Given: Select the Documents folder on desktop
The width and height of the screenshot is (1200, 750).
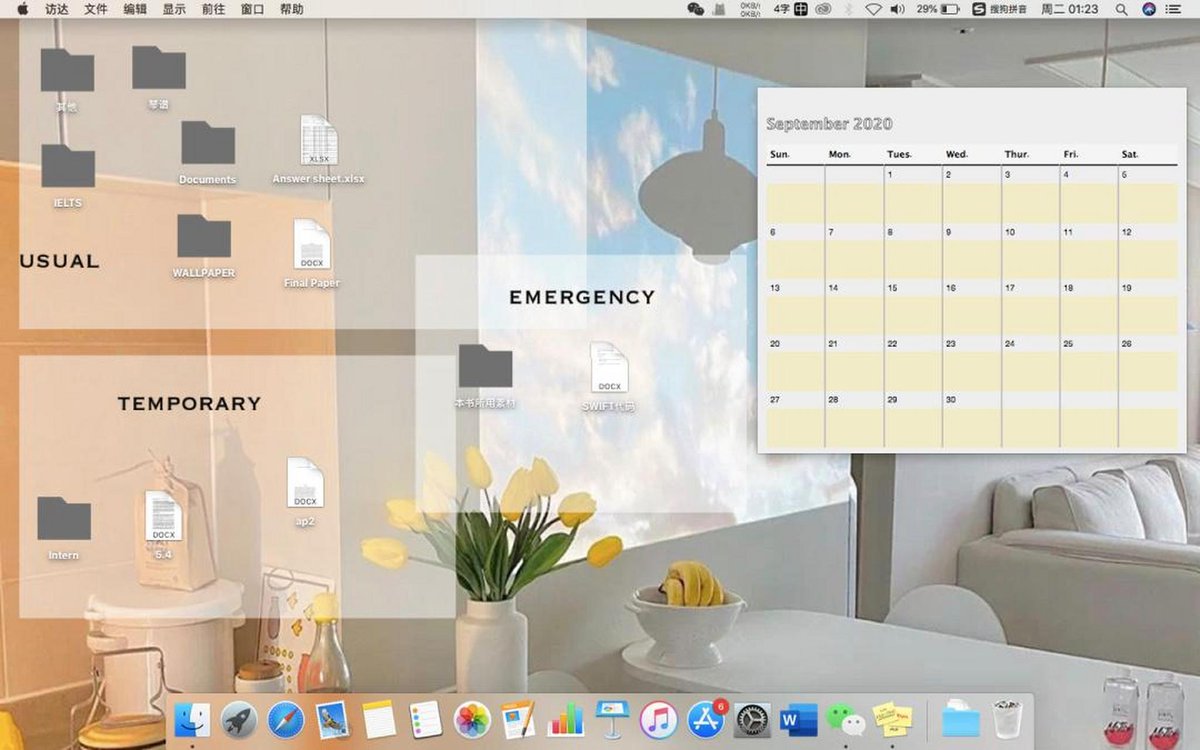Looking at the screenshot, I should click(207, 143).
